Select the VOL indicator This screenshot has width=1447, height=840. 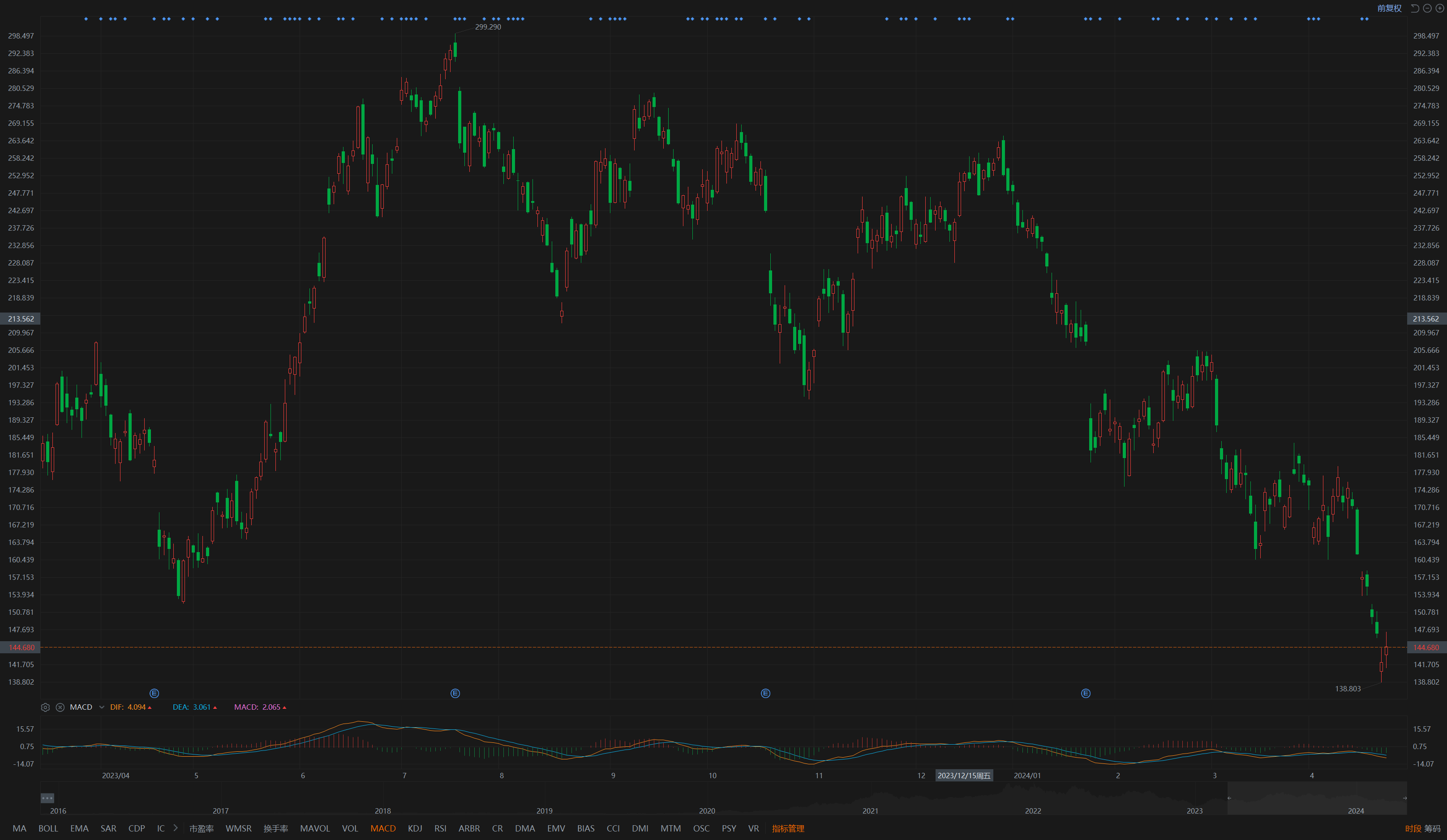point(350,828)
